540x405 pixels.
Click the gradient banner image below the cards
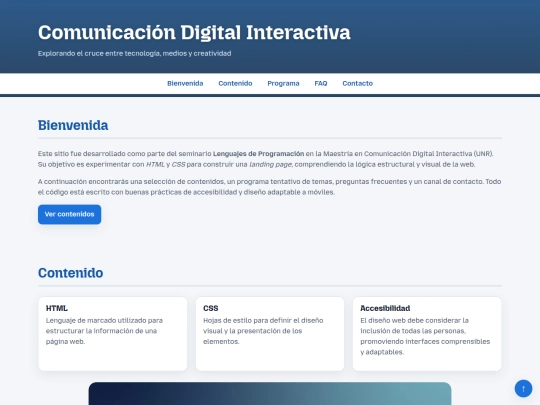coord(270,393)
